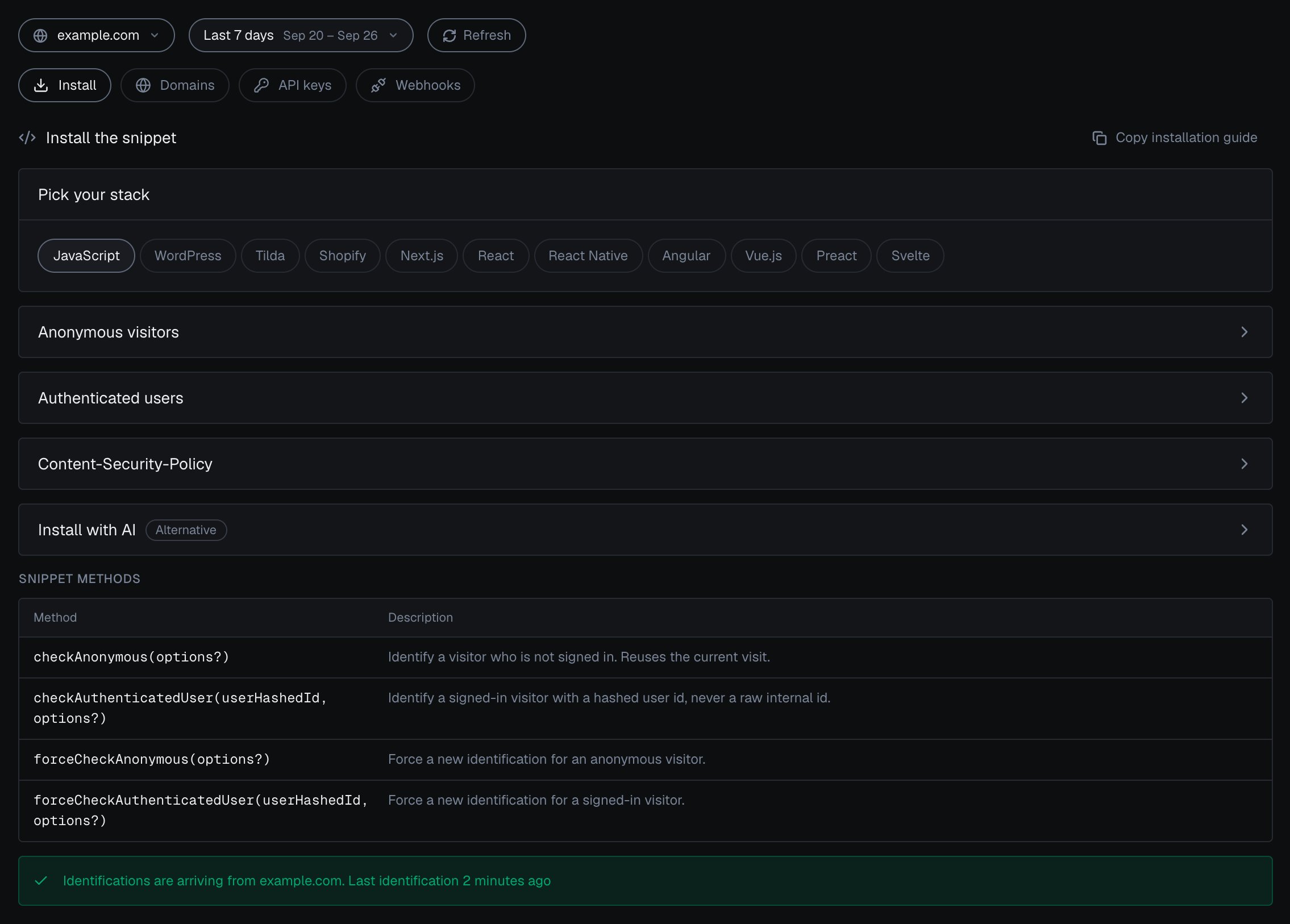Viewport: 1290px width, 924px height.
Task: Click description 'Identify a visitor who is not signed in'
Action: coord(579,657)
